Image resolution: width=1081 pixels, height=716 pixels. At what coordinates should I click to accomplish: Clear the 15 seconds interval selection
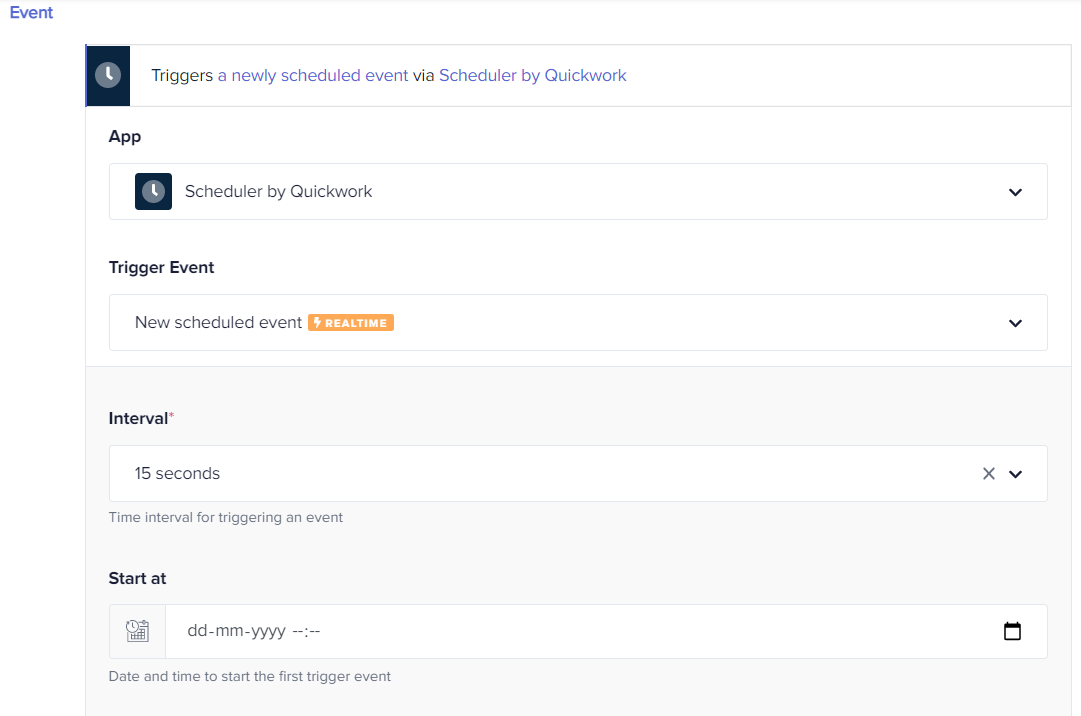click(x=989, y=473)
